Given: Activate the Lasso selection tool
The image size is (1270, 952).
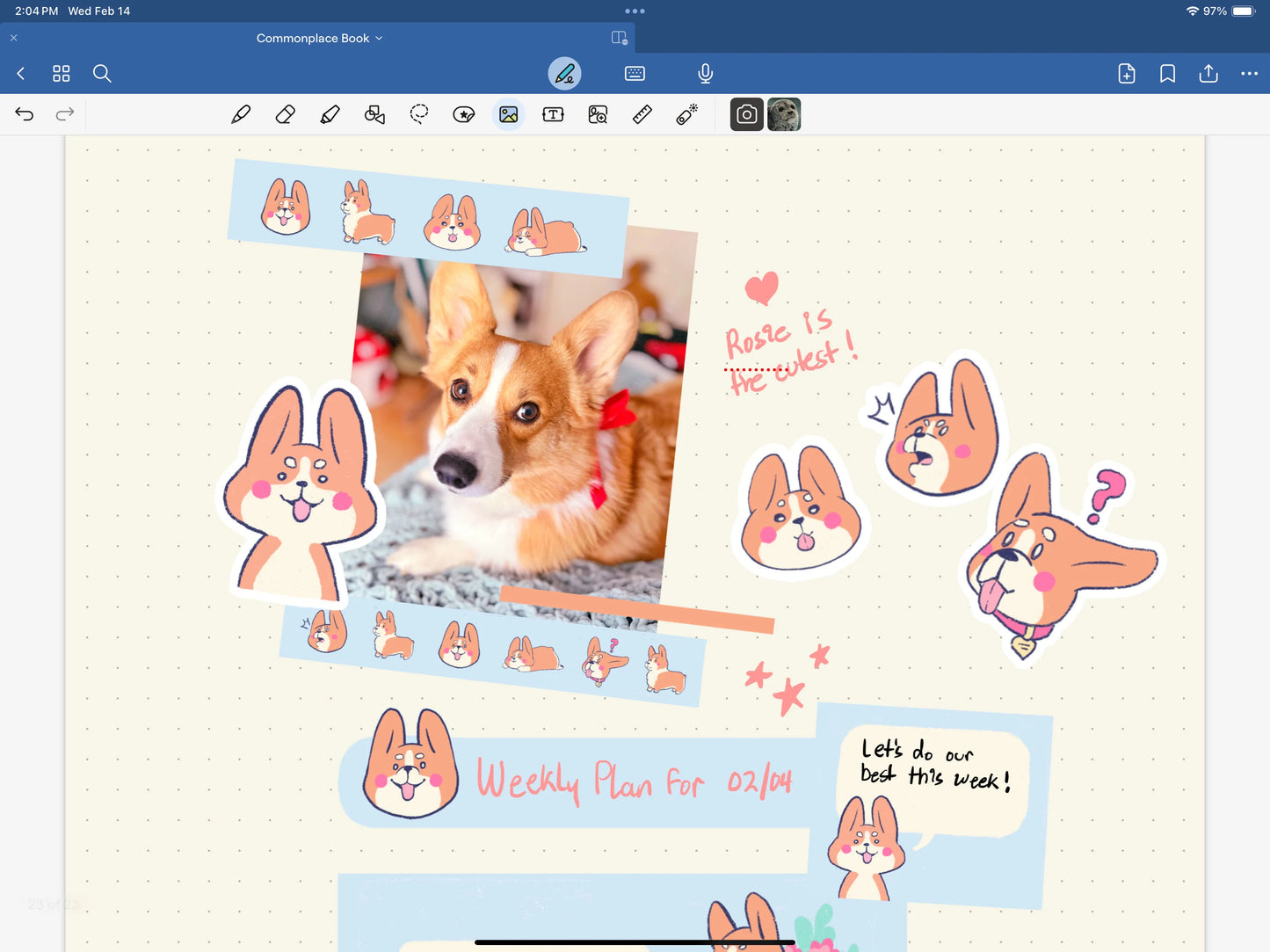Looking at the screenshot, I should coord(419,114).
